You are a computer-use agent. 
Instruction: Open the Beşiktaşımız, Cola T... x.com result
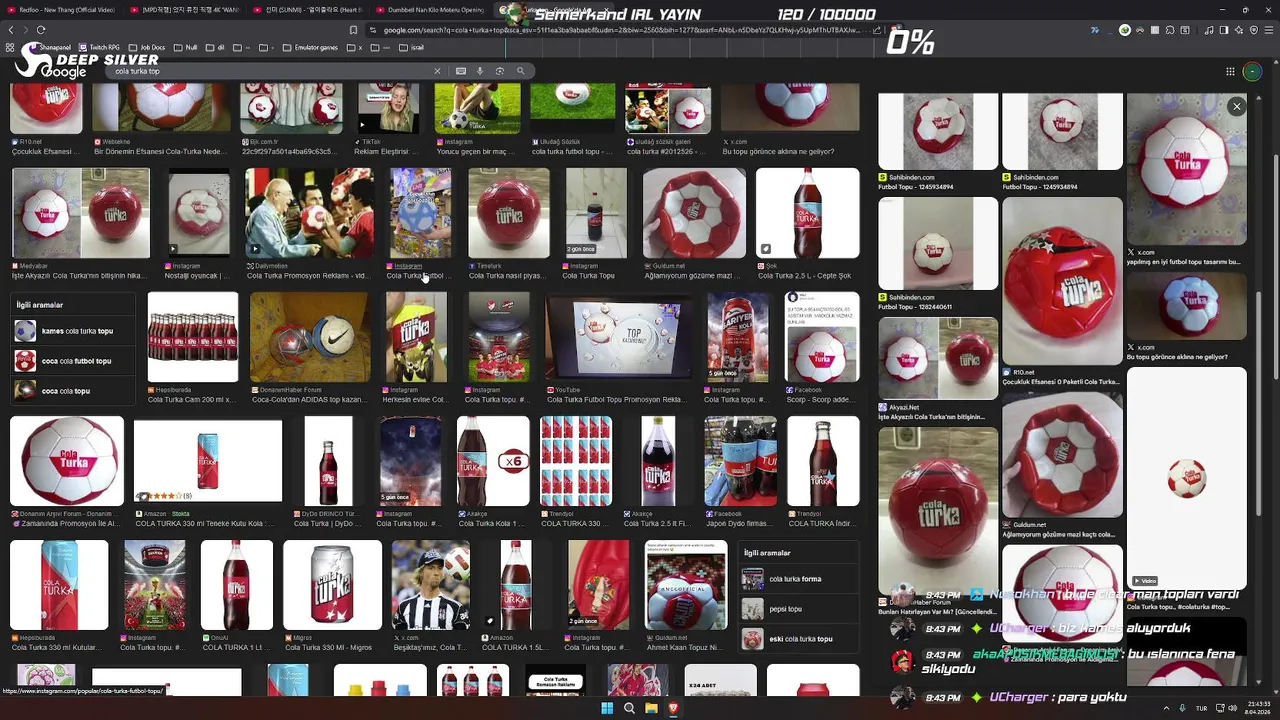(x=431, y=585)
